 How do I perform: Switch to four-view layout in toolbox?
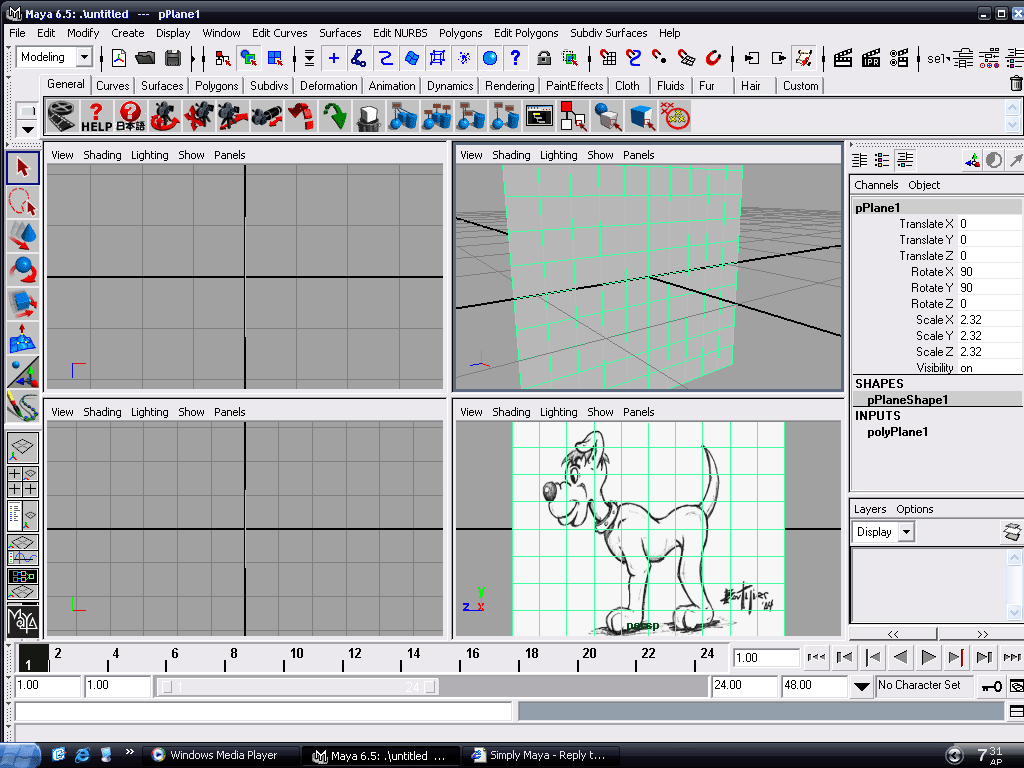click(23, 481)
